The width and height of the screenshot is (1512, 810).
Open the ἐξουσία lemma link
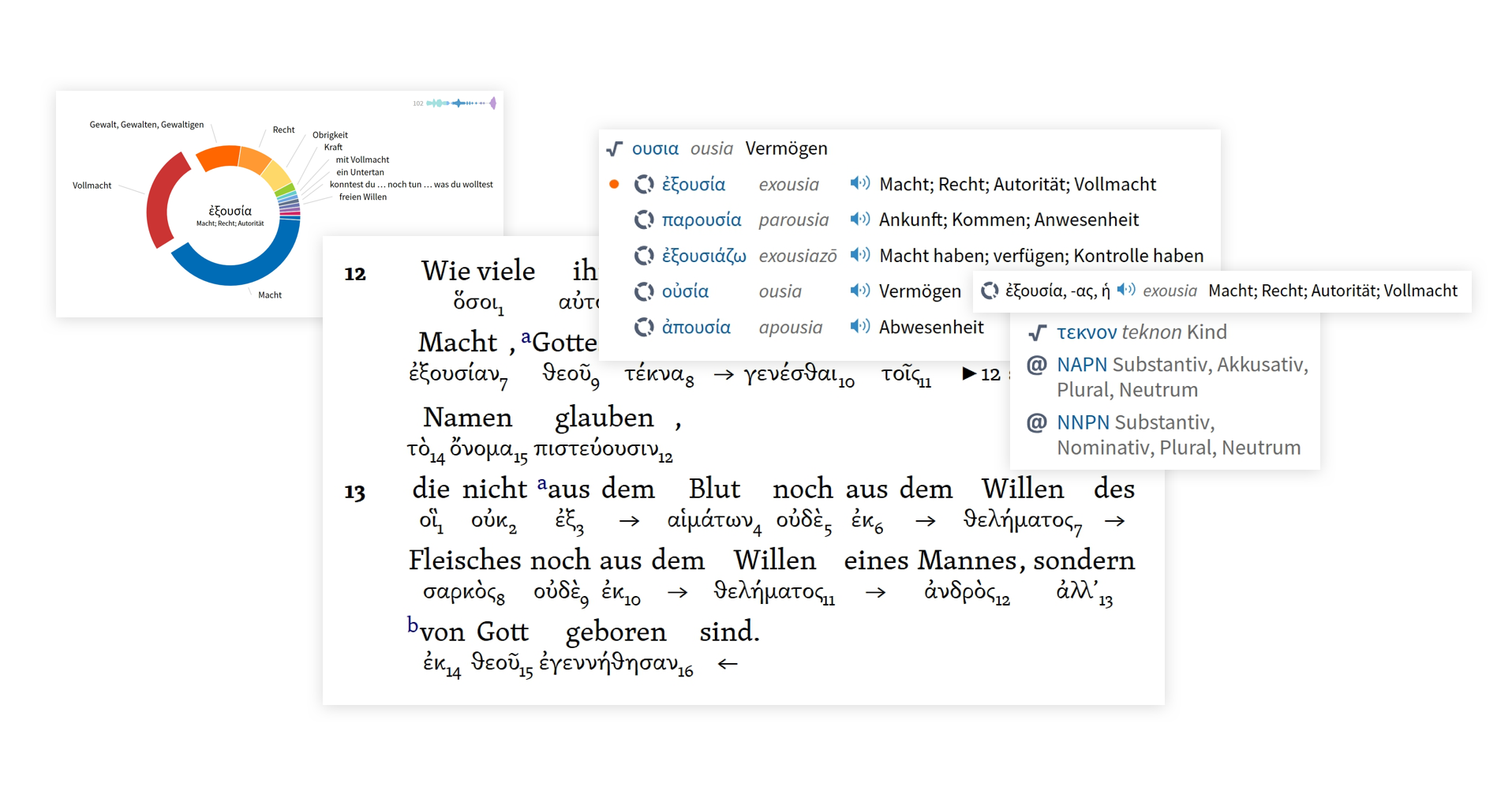click(x=693, y=184)
